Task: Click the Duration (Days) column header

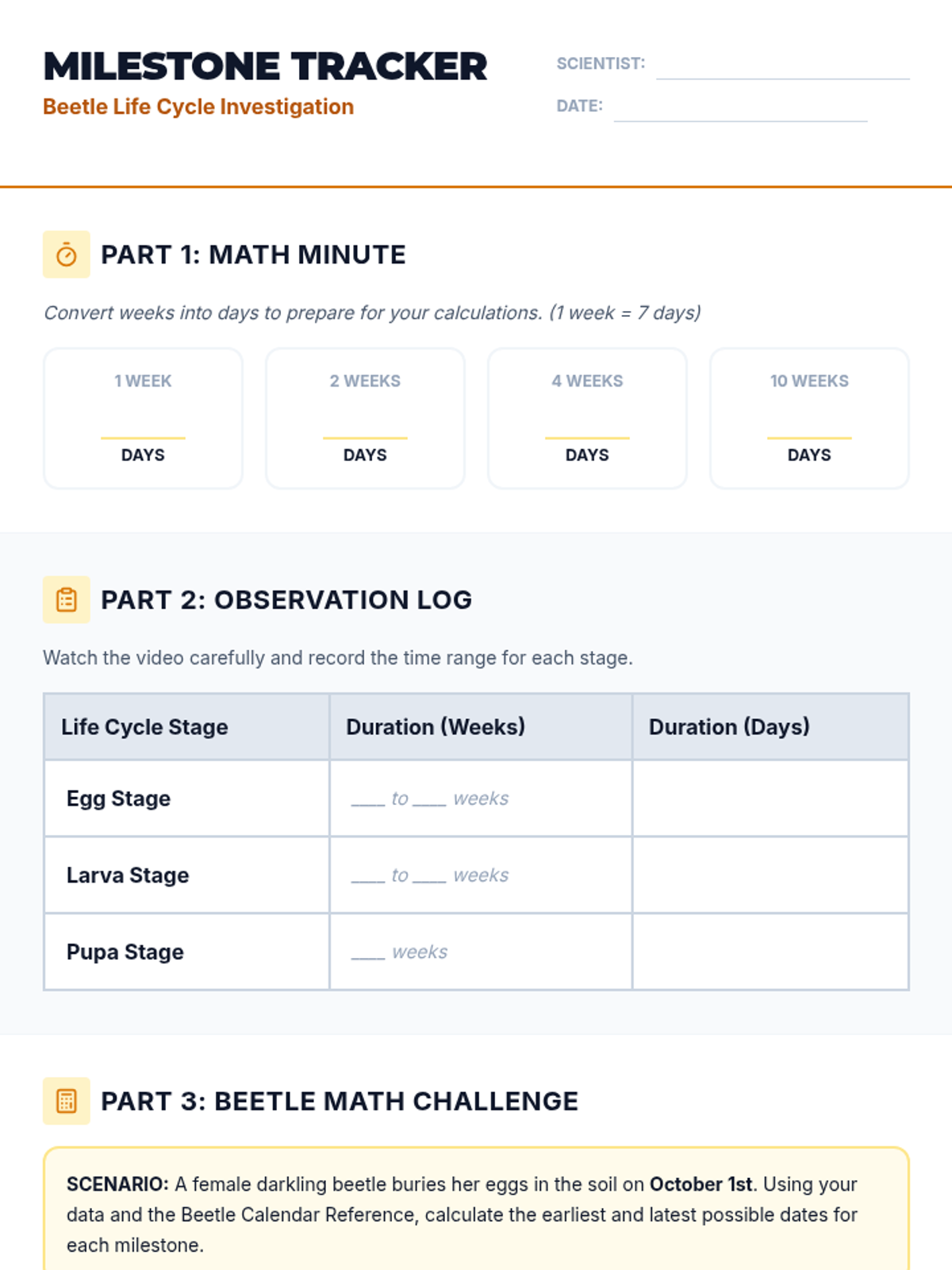Action: tap(729, 727)
